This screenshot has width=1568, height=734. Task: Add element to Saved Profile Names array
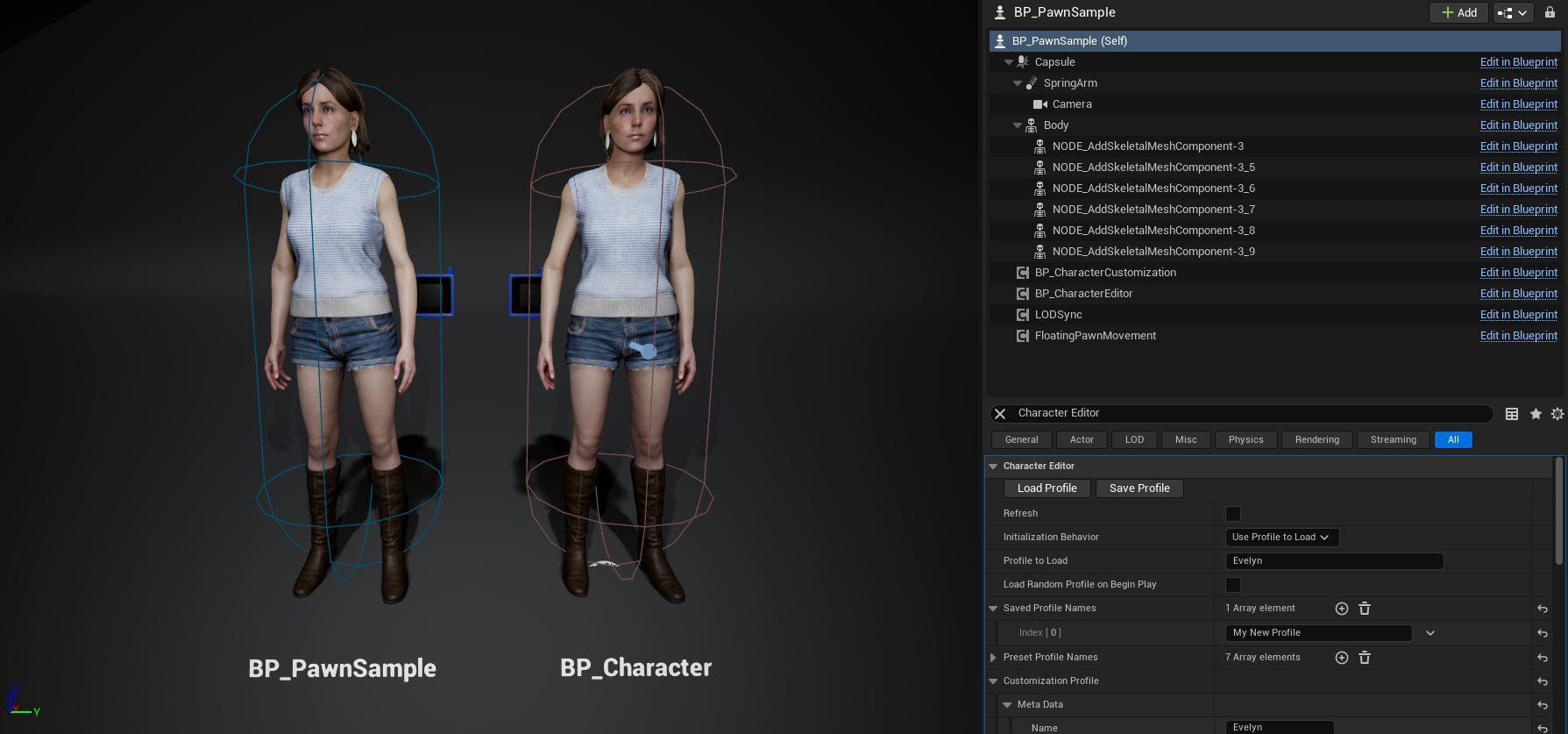coord(1341,609)
